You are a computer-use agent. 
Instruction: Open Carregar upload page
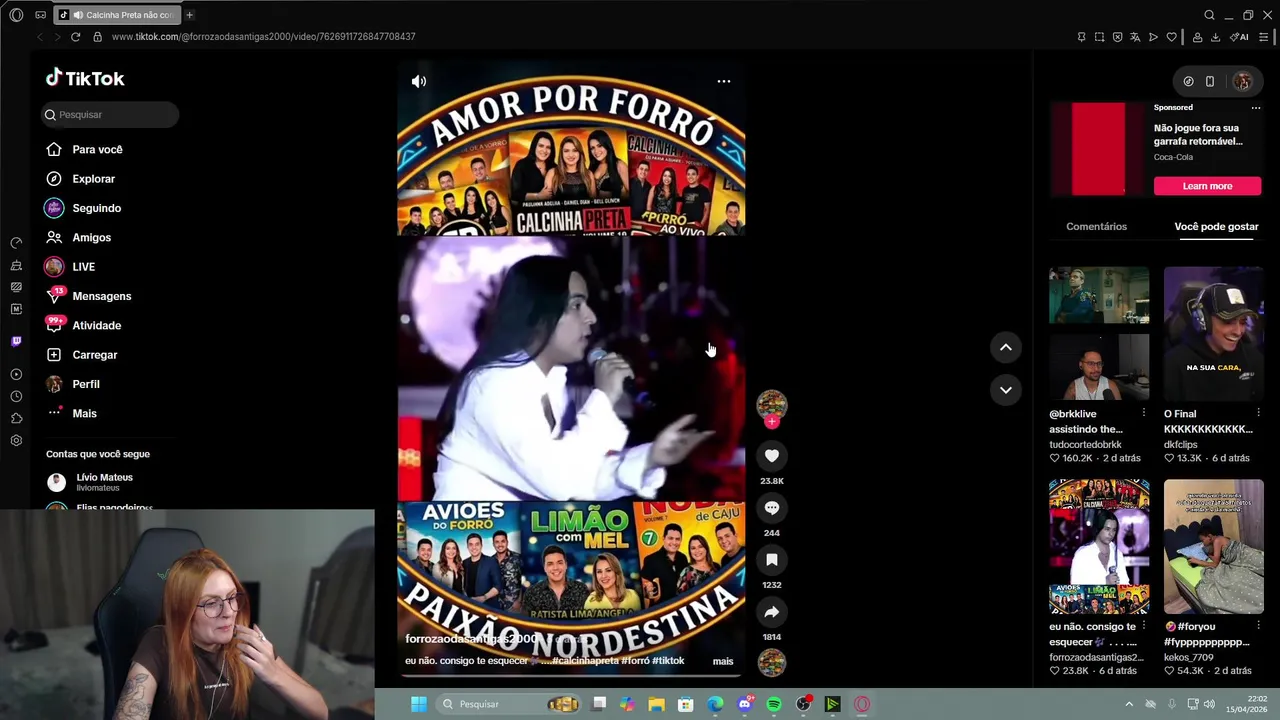[x=81, y=355]
